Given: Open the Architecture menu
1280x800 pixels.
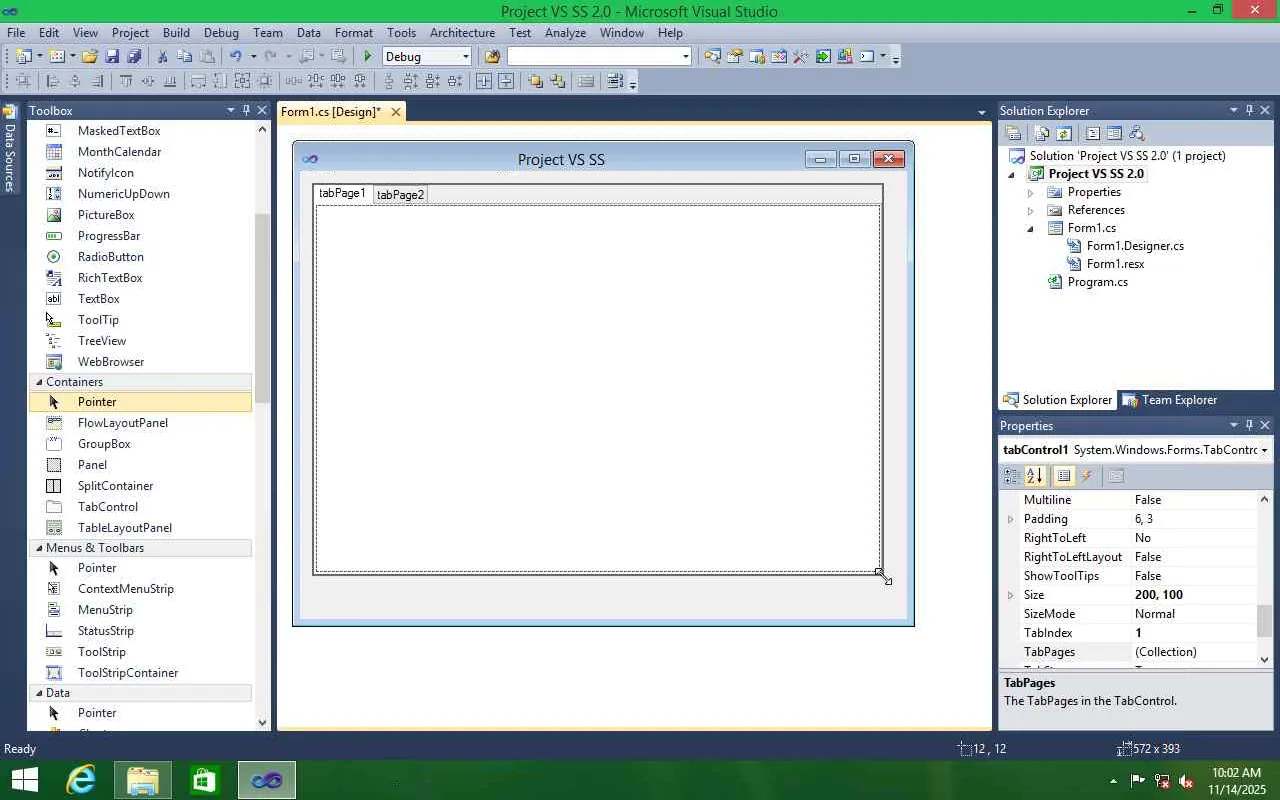Looking at the screenshot, I should click(462, 32).
